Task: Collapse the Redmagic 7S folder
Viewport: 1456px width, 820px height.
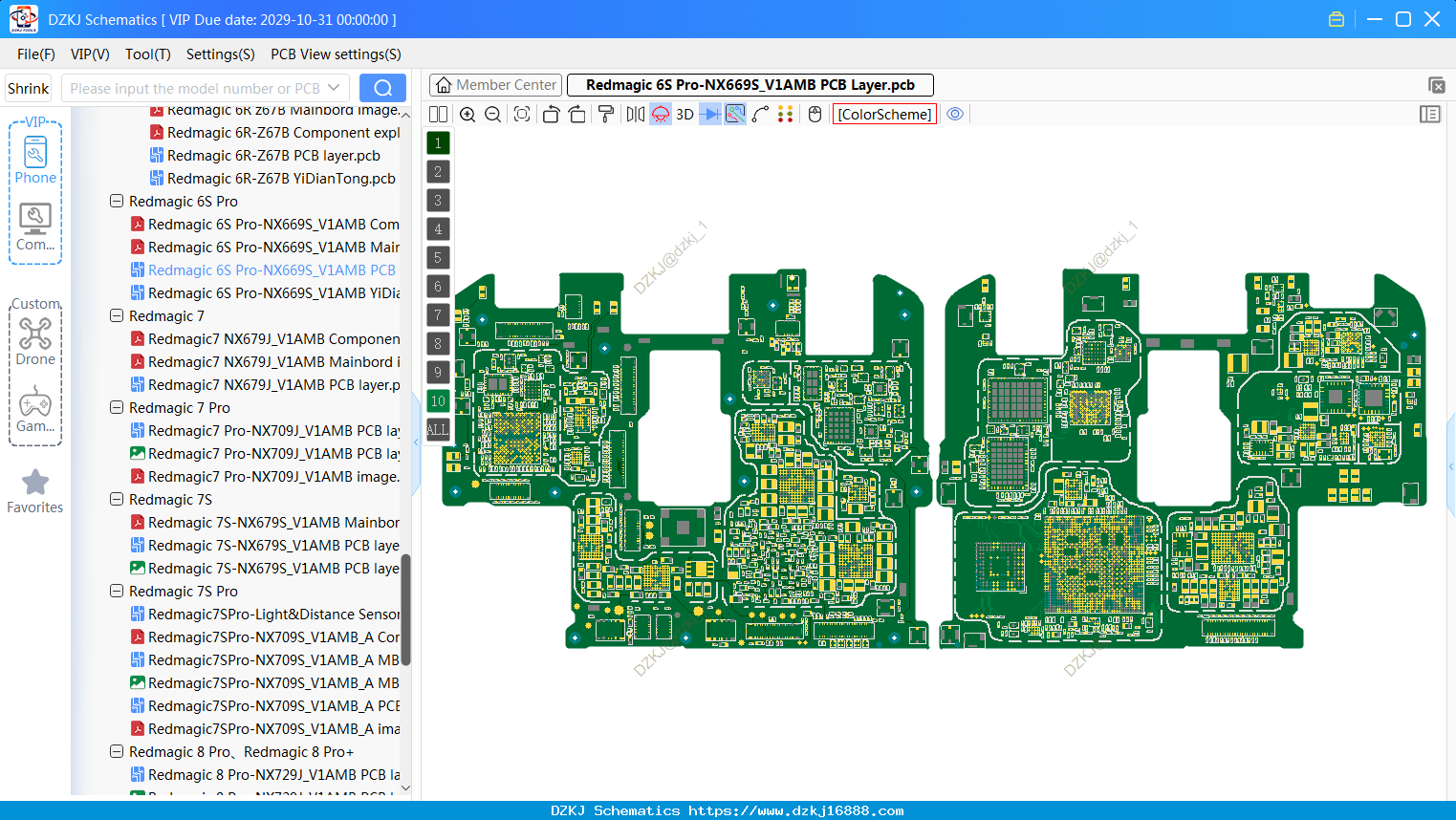Action: click(117, 500)
